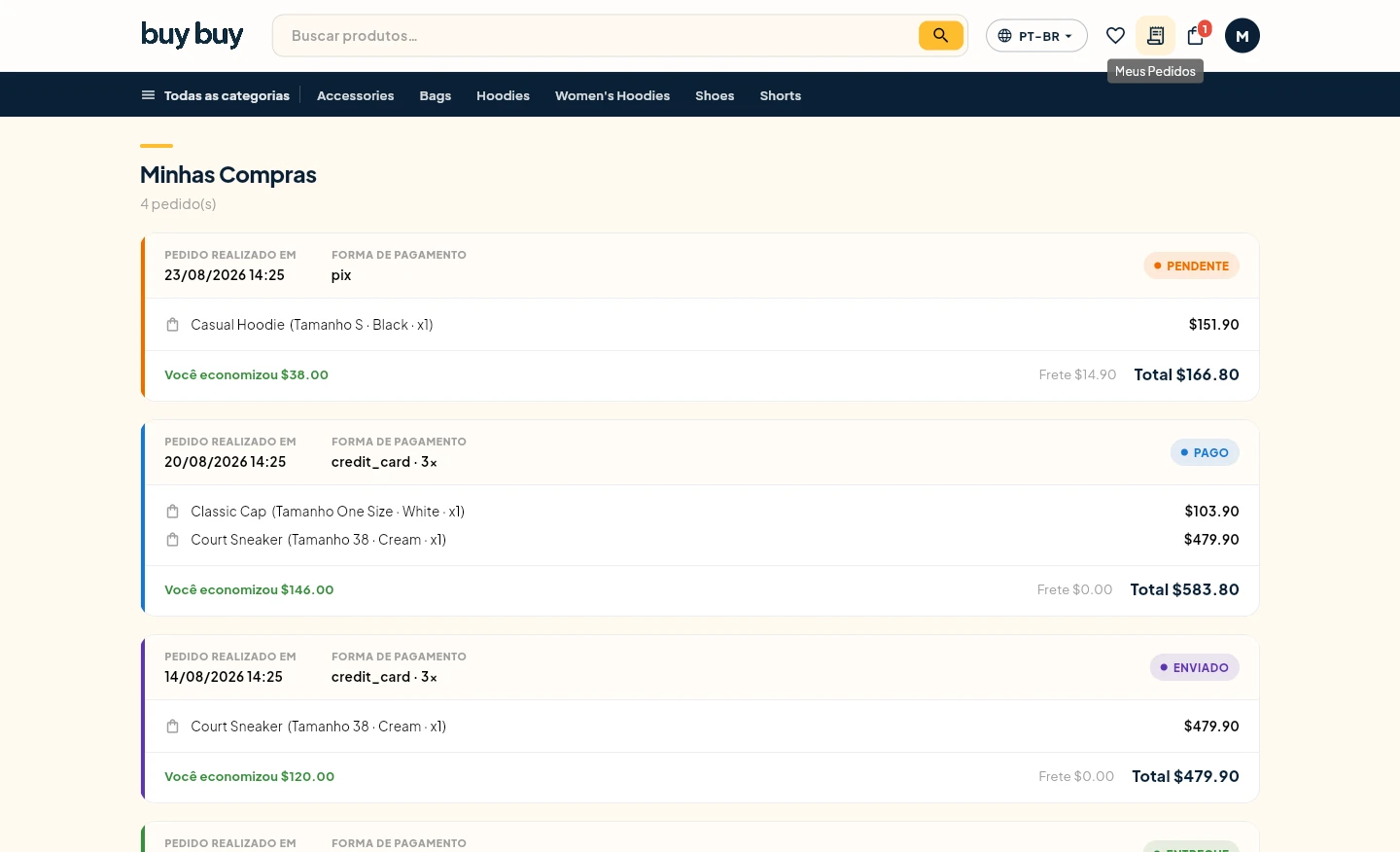This screenshot has width=1400, height=852.
Task: Click Total $479.90 text
Action: (1185, 776)
